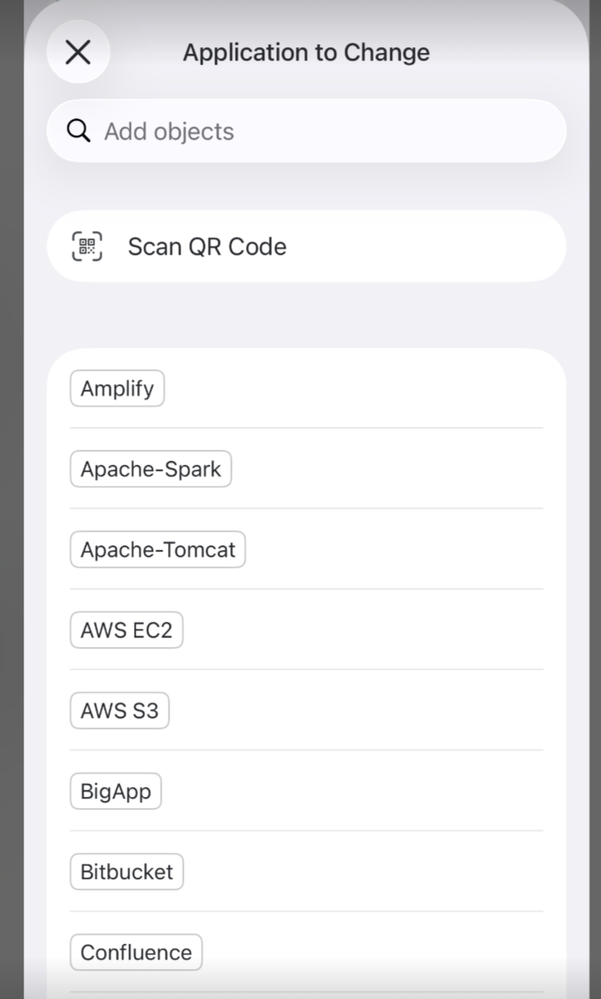The height and width of the screenshot is (999, 601).
Task: Choose the AWS S3 entry
Action: tap(119, 710)
